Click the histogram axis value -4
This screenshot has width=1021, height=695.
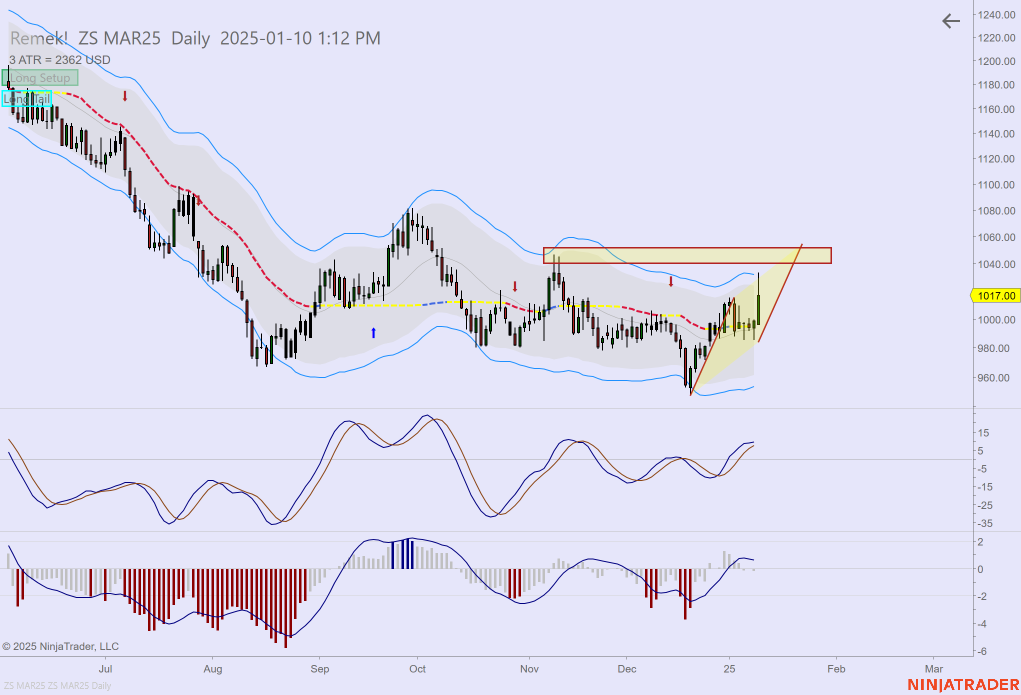tap(981, 623)
